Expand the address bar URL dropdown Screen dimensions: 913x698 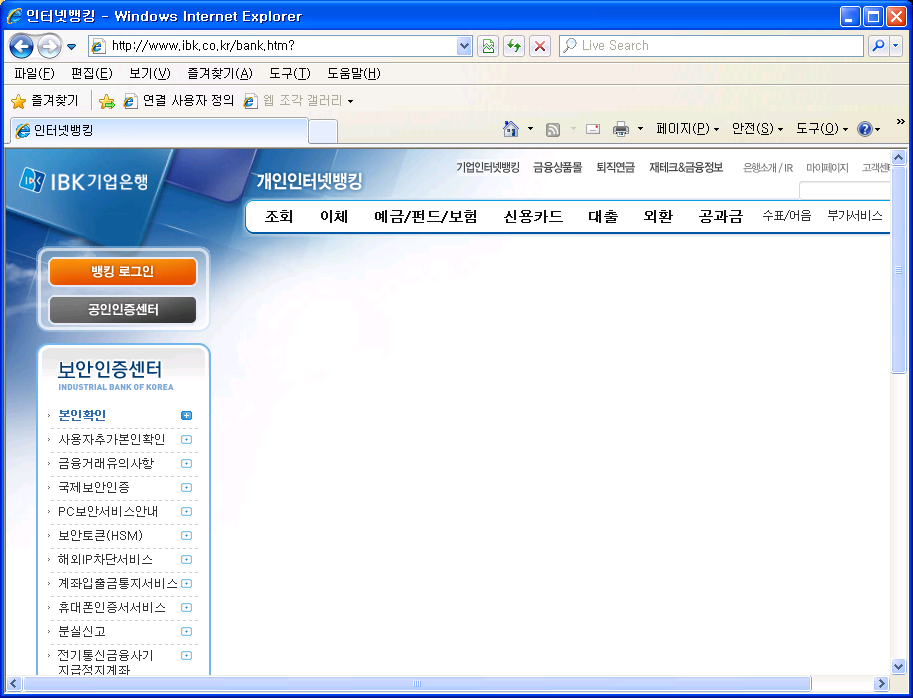(464, 45)
